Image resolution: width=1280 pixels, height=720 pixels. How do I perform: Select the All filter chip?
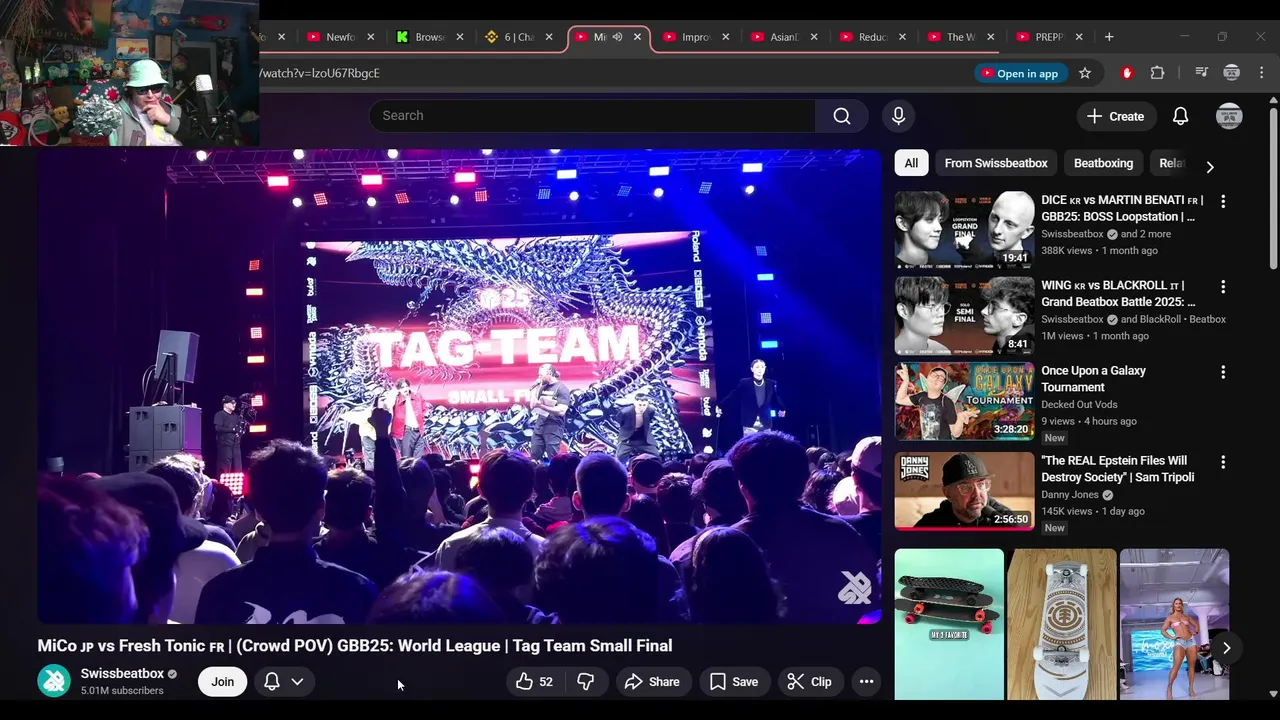coord(911,163)
